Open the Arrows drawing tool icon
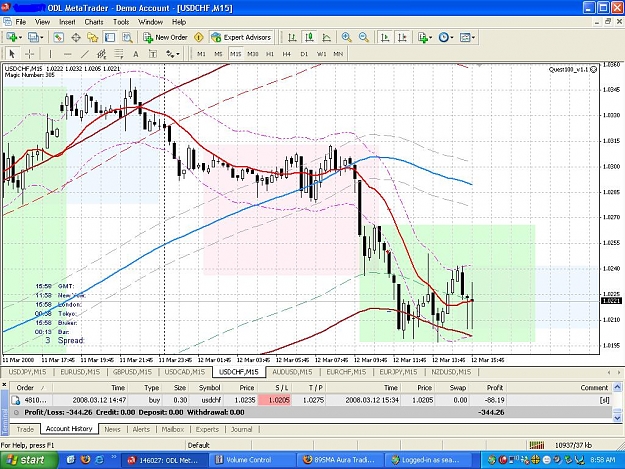 coord(170,54)
